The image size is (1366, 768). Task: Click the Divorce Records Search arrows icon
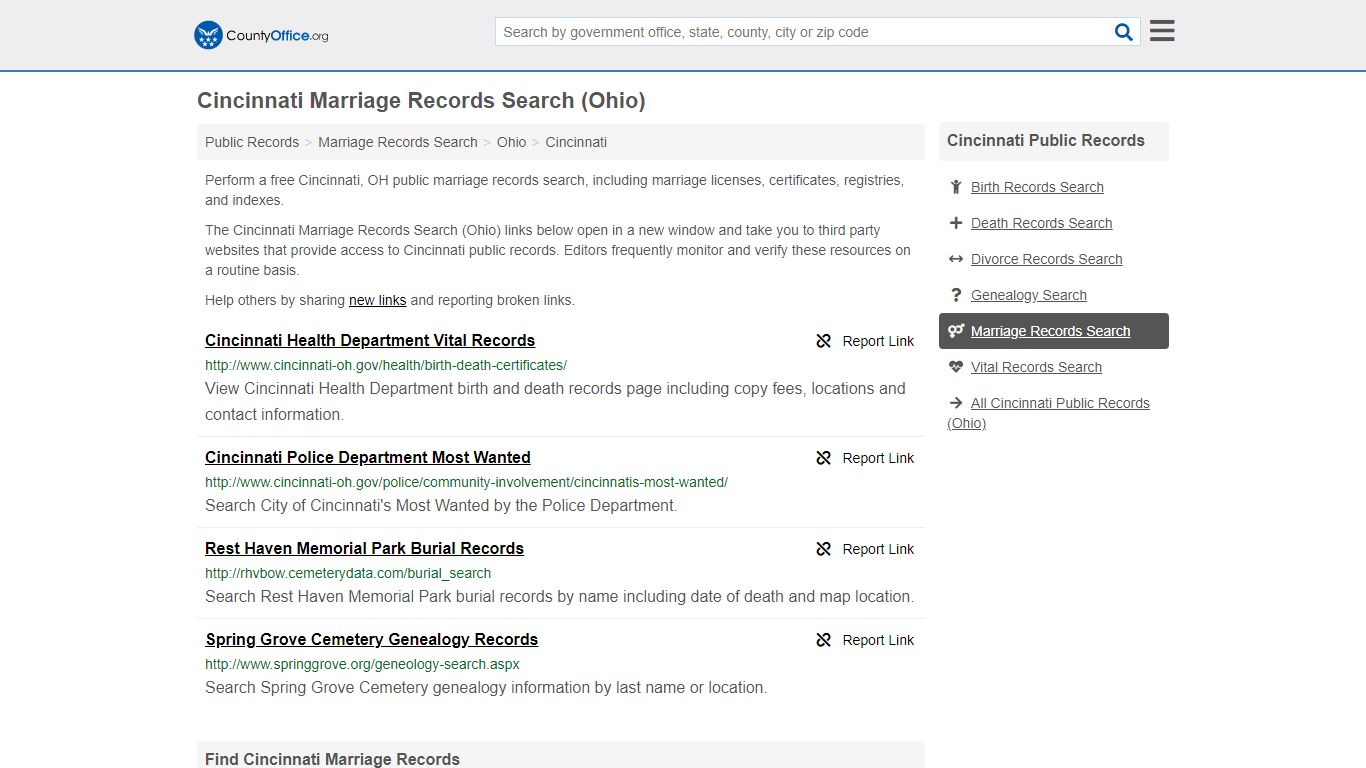click(956, 259)
